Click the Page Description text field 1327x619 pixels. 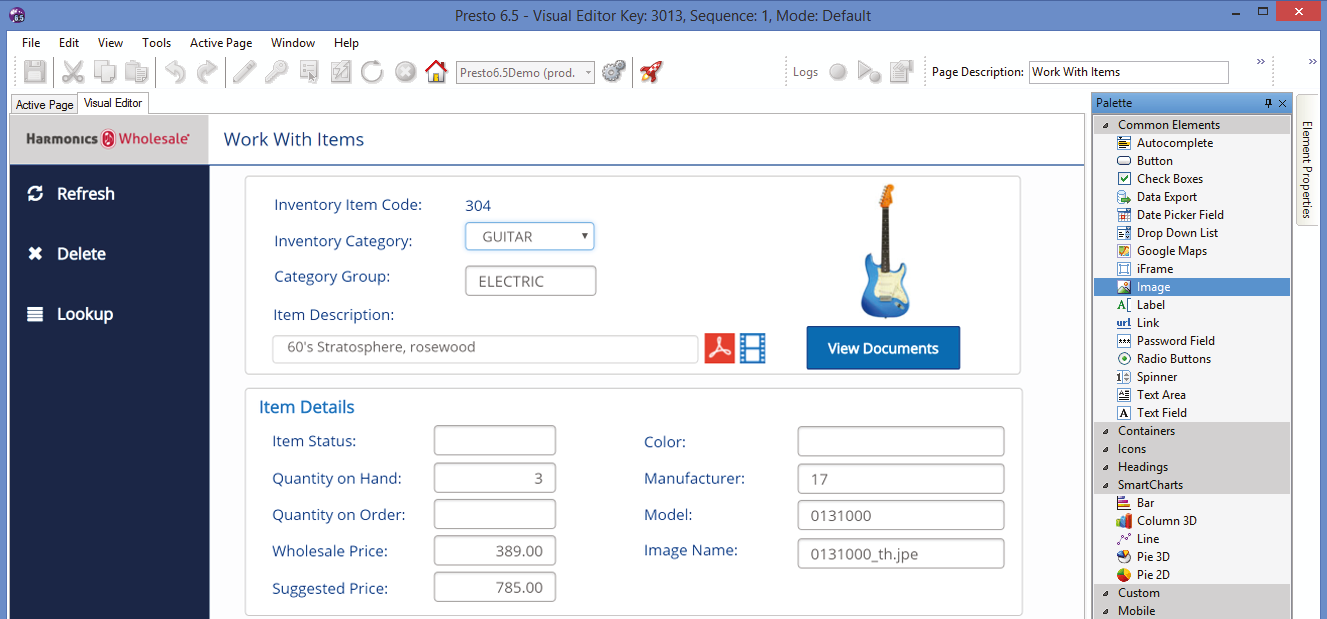click(1128, 72)
